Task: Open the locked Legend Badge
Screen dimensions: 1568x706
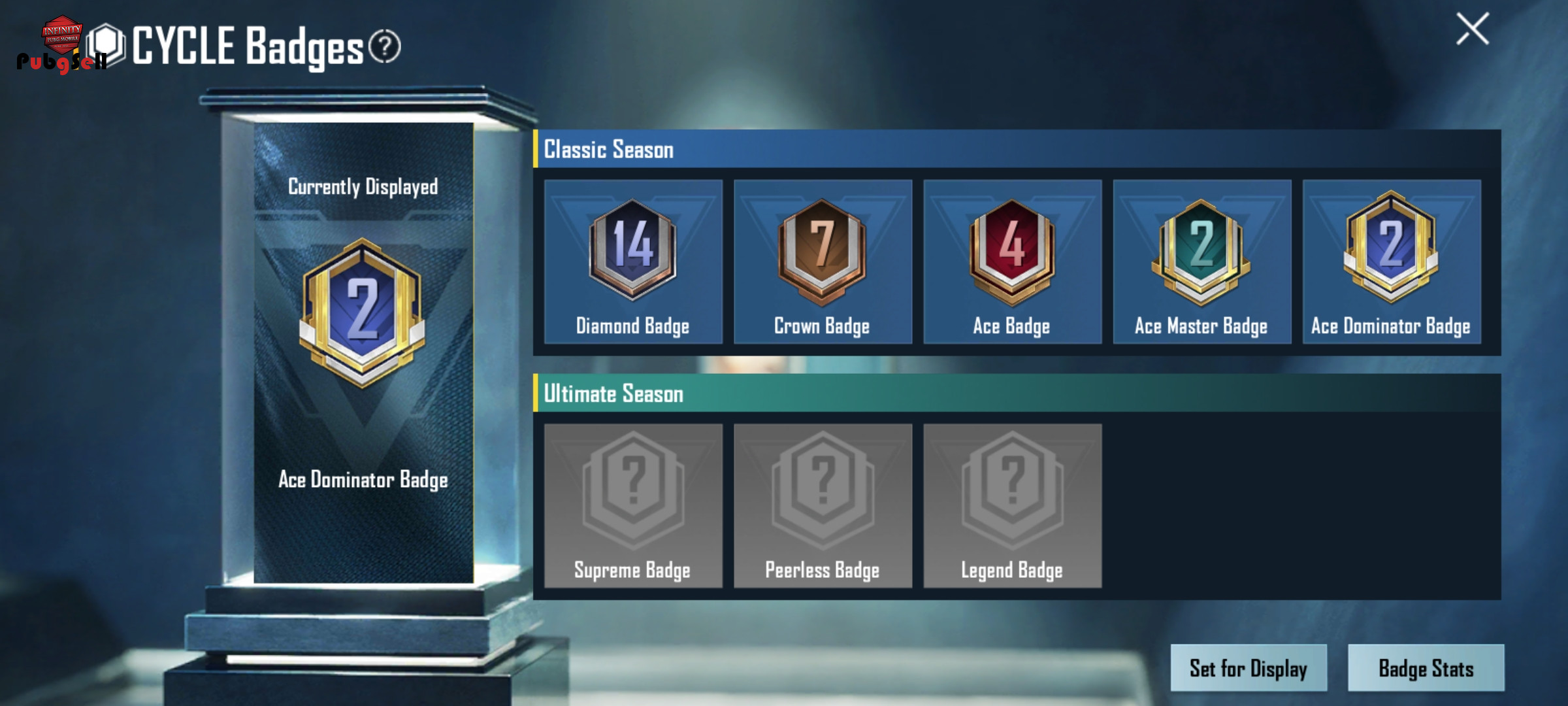Action: 1012,505
